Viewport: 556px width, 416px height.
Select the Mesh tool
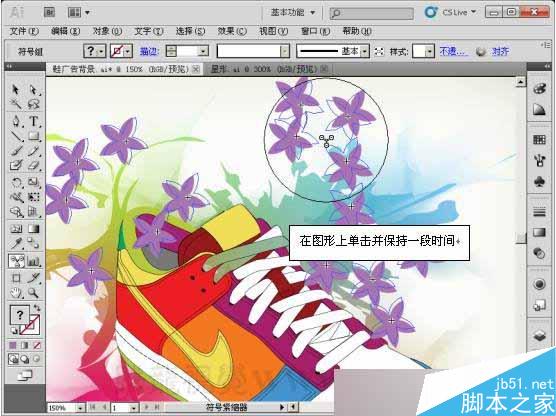coord(16,229)
